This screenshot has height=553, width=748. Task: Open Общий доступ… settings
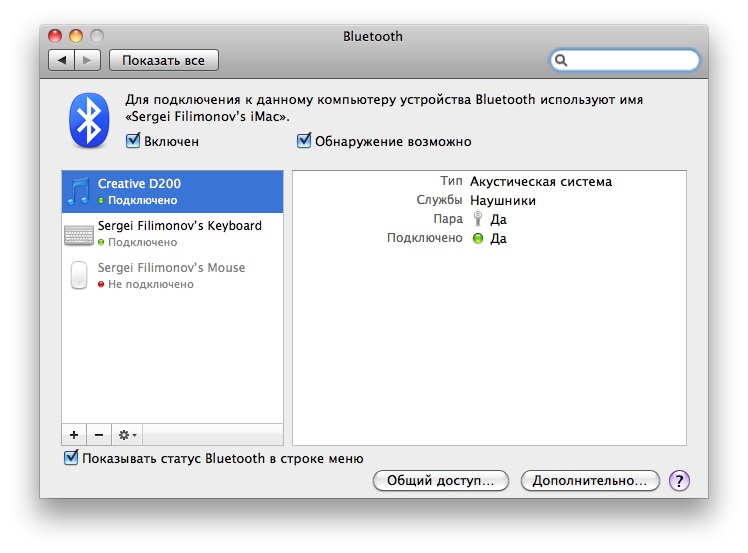pos(440,480)
